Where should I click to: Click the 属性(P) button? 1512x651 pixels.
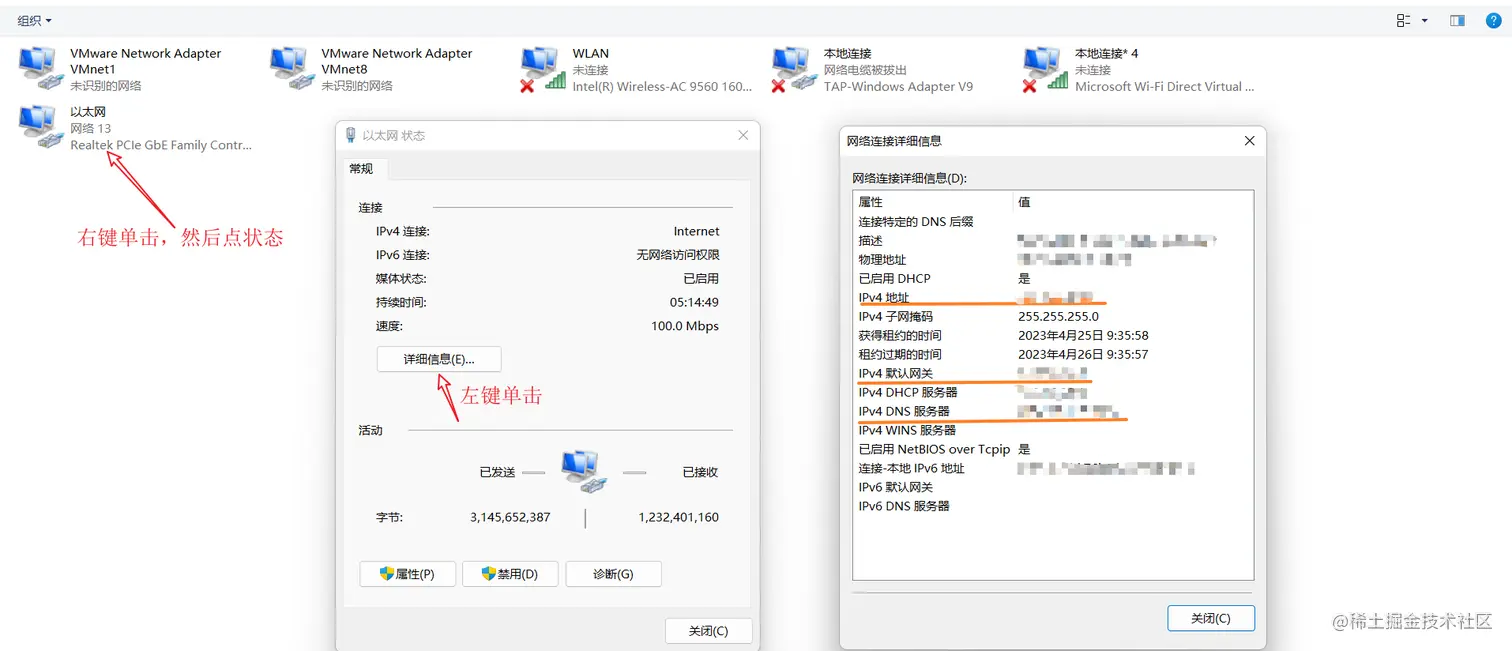point(407,574)
